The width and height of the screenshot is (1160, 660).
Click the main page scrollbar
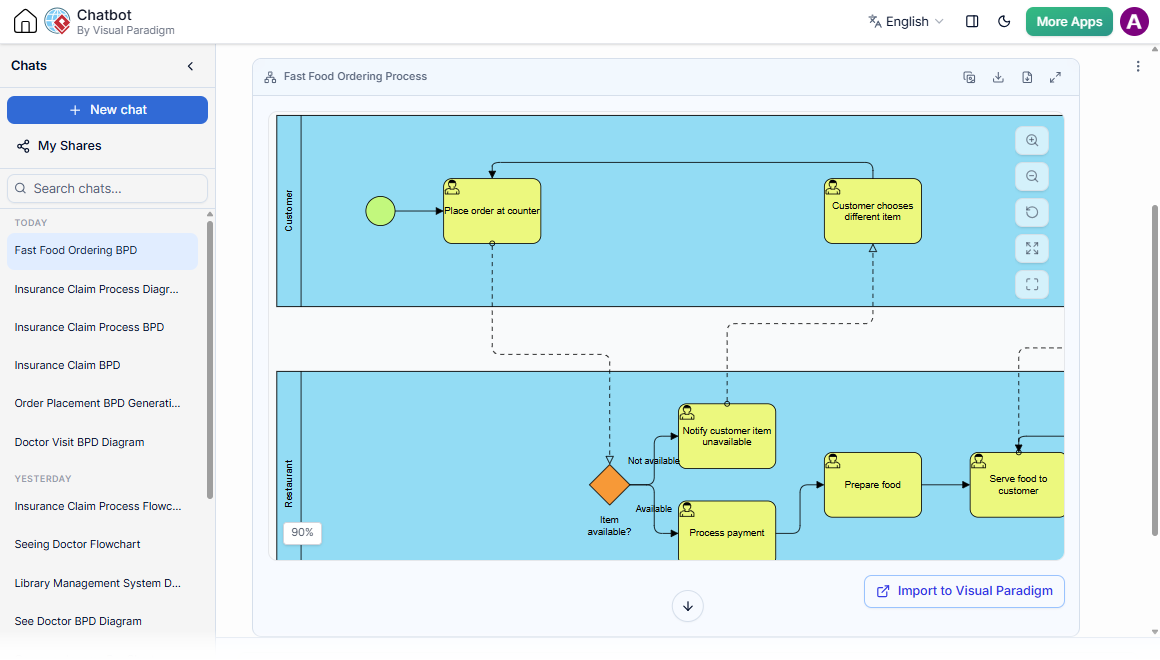point(1155,370)
